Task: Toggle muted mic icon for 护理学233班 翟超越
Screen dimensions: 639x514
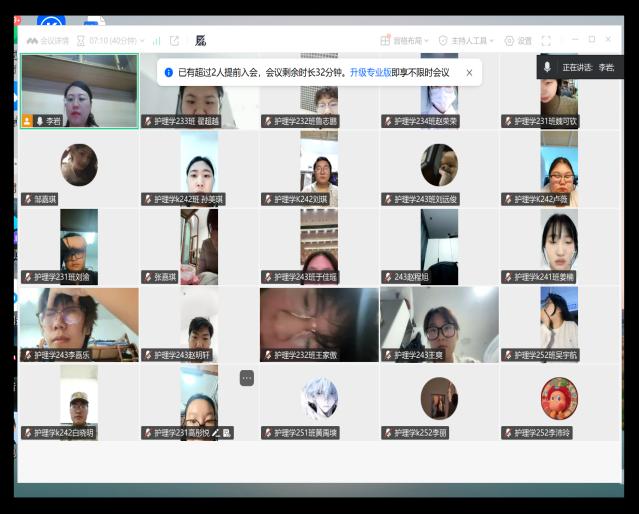Action: coord(147,121)
